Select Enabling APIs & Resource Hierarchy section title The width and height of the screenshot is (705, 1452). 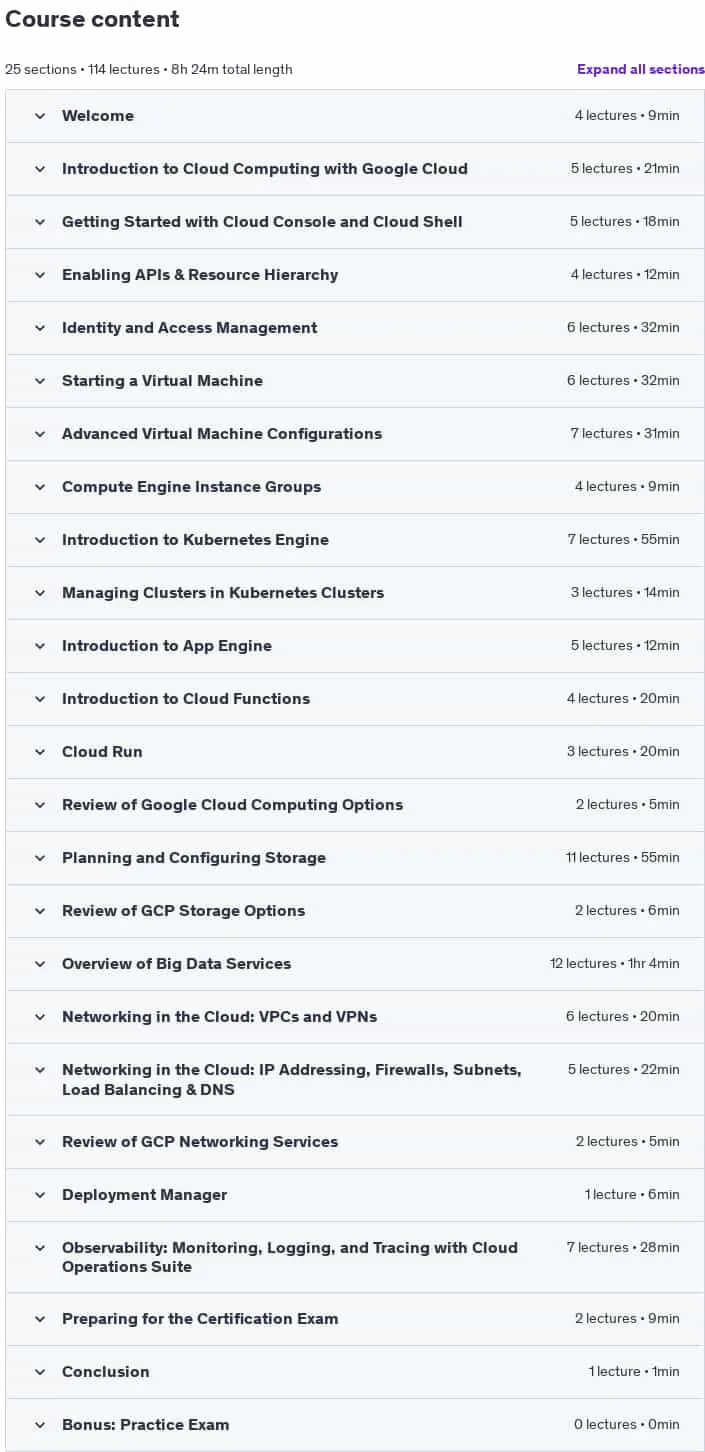200,275
